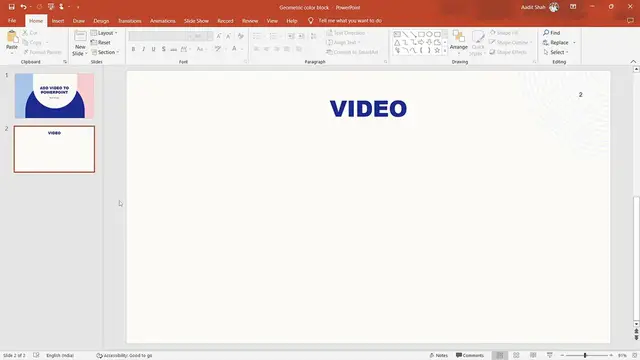Toggle Strikethrough formatting

pyautogui.click(x=173, y=49)
